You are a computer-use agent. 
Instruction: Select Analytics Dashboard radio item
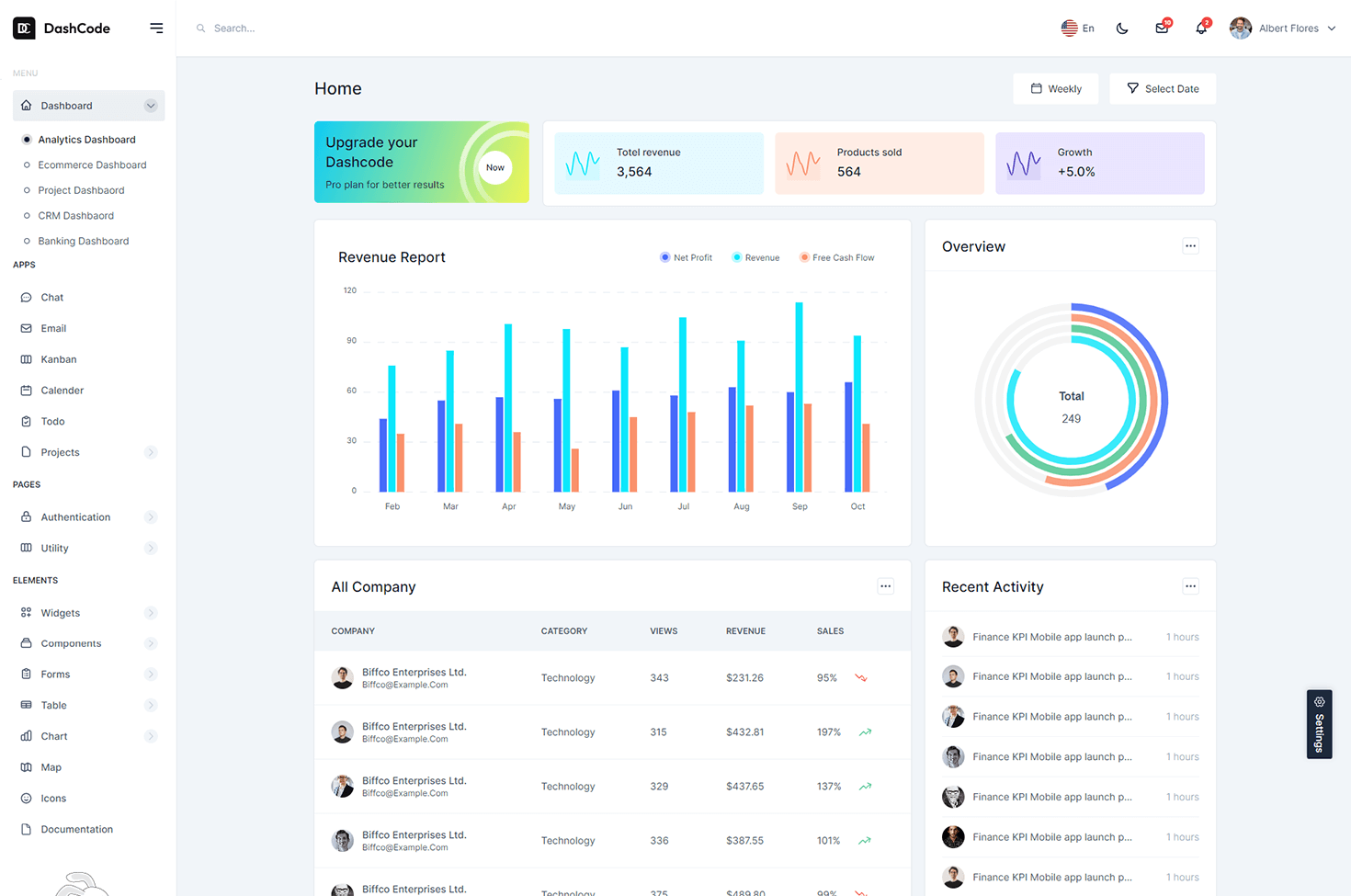click(x=86, y=140)
